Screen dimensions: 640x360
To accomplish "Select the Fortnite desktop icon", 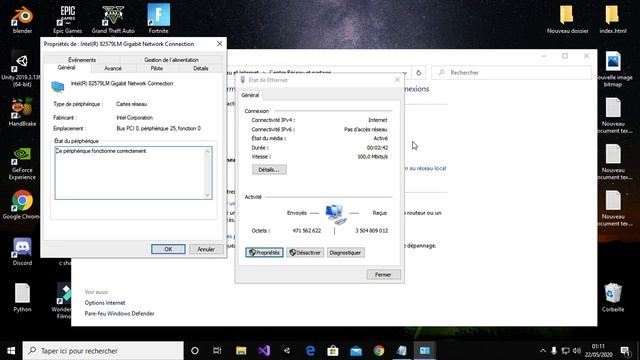I will 158,19.
